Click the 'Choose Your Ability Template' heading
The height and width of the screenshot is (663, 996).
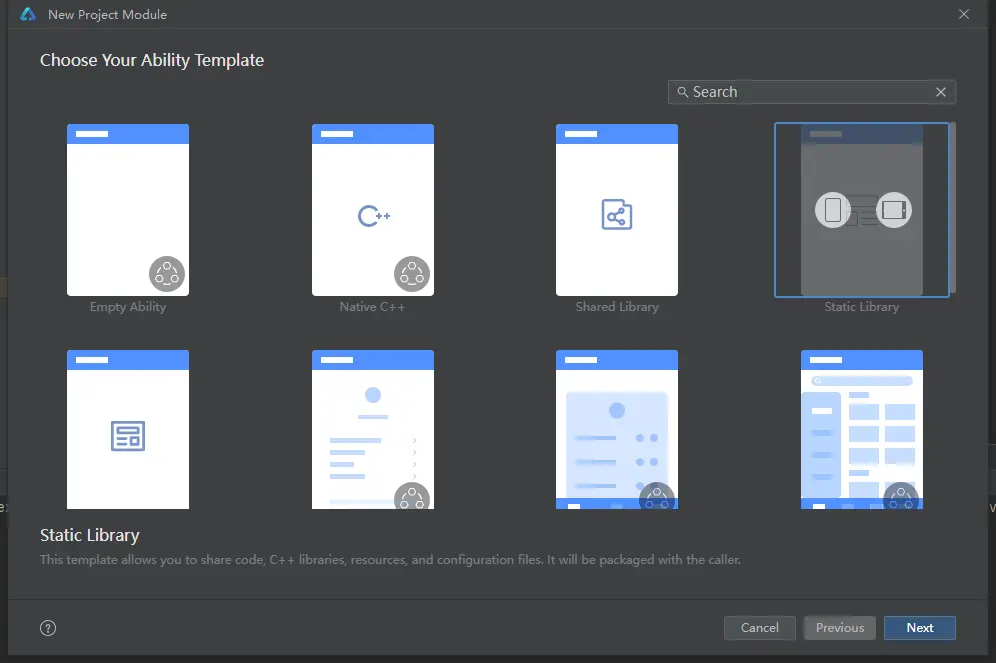(152, 60)
